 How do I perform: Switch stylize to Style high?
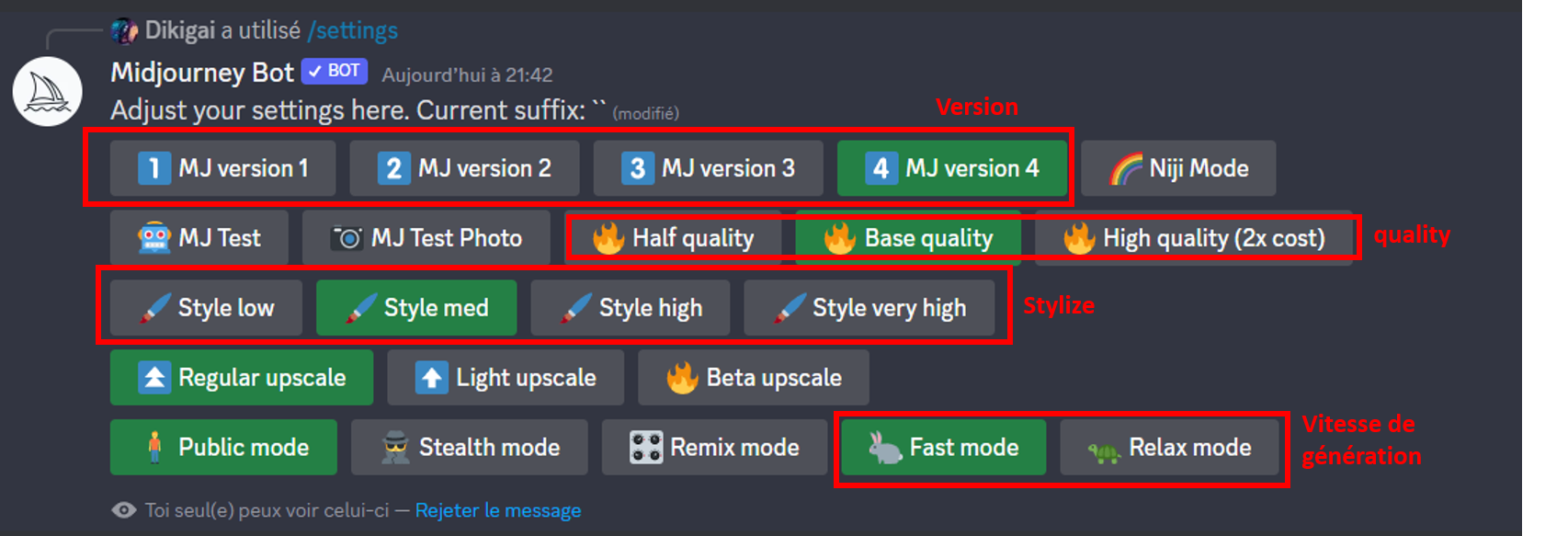tap(631, 308)
